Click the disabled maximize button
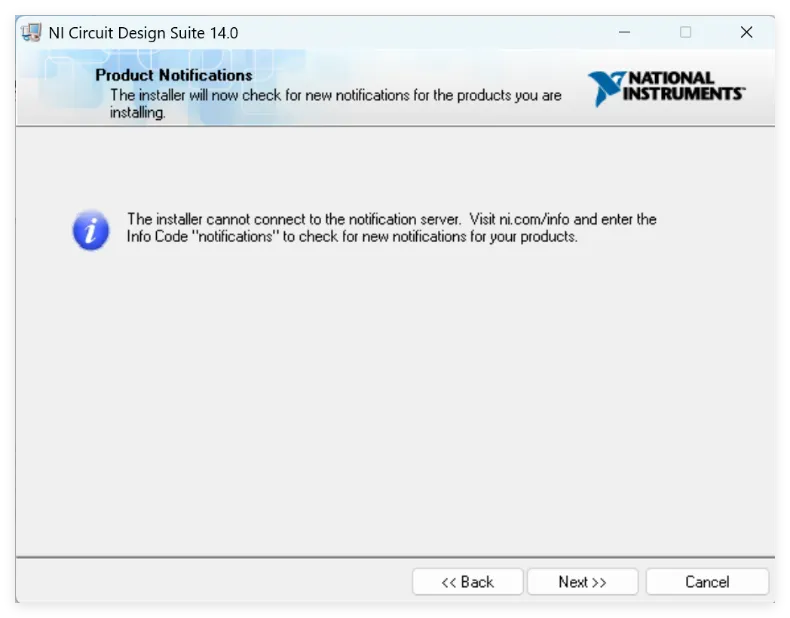 pos(685,32)
